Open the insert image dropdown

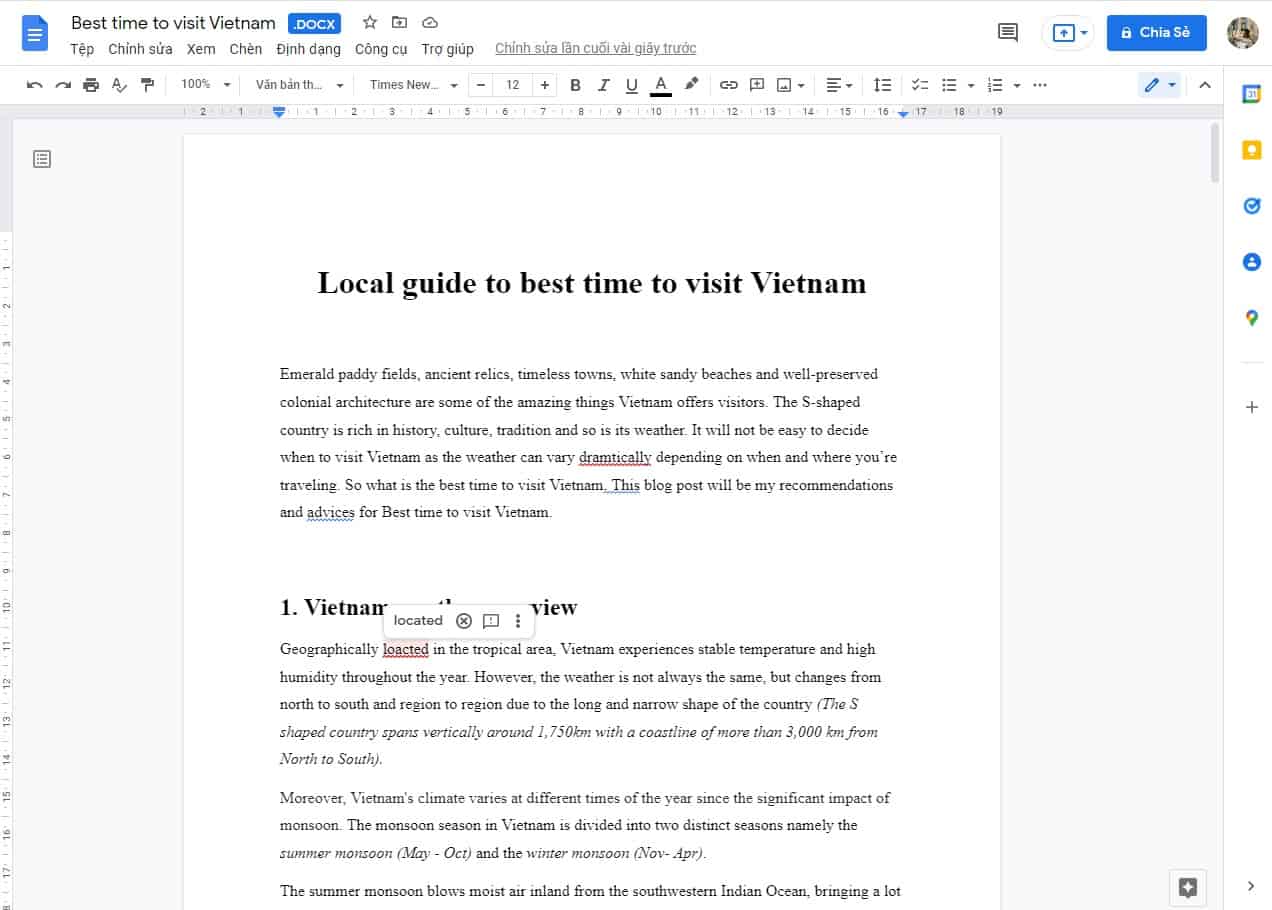(791, 85)
